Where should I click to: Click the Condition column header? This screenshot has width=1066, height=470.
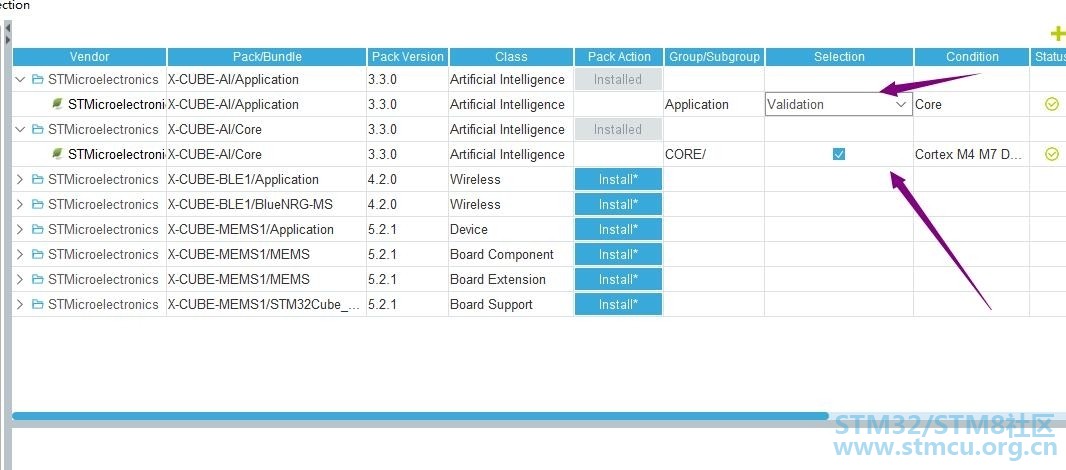[x=972, y=57]
